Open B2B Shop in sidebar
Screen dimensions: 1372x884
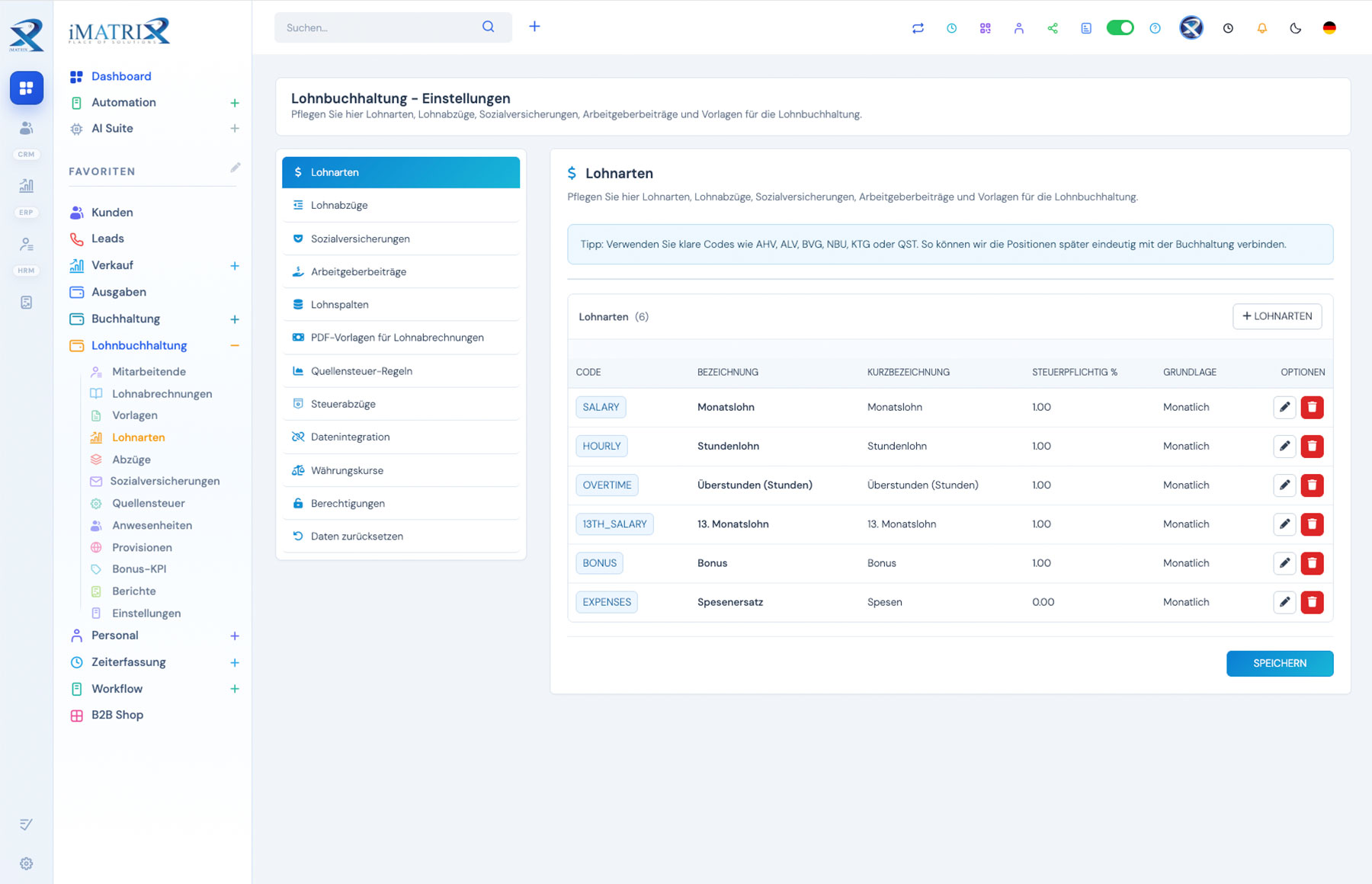[117, 715]
